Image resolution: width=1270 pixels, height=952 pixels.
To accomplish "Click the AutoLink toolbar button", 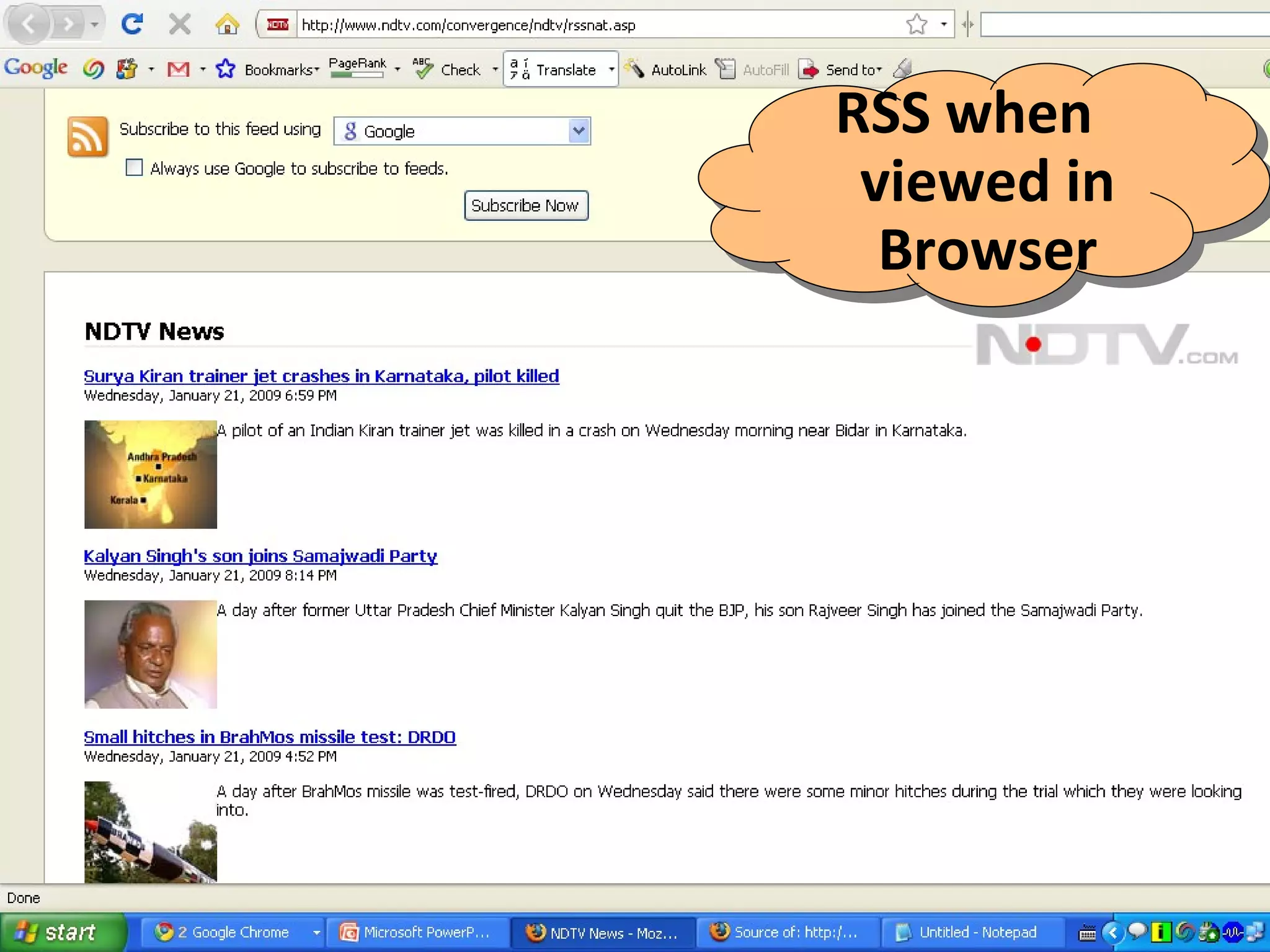I will (x=665, y=69).
